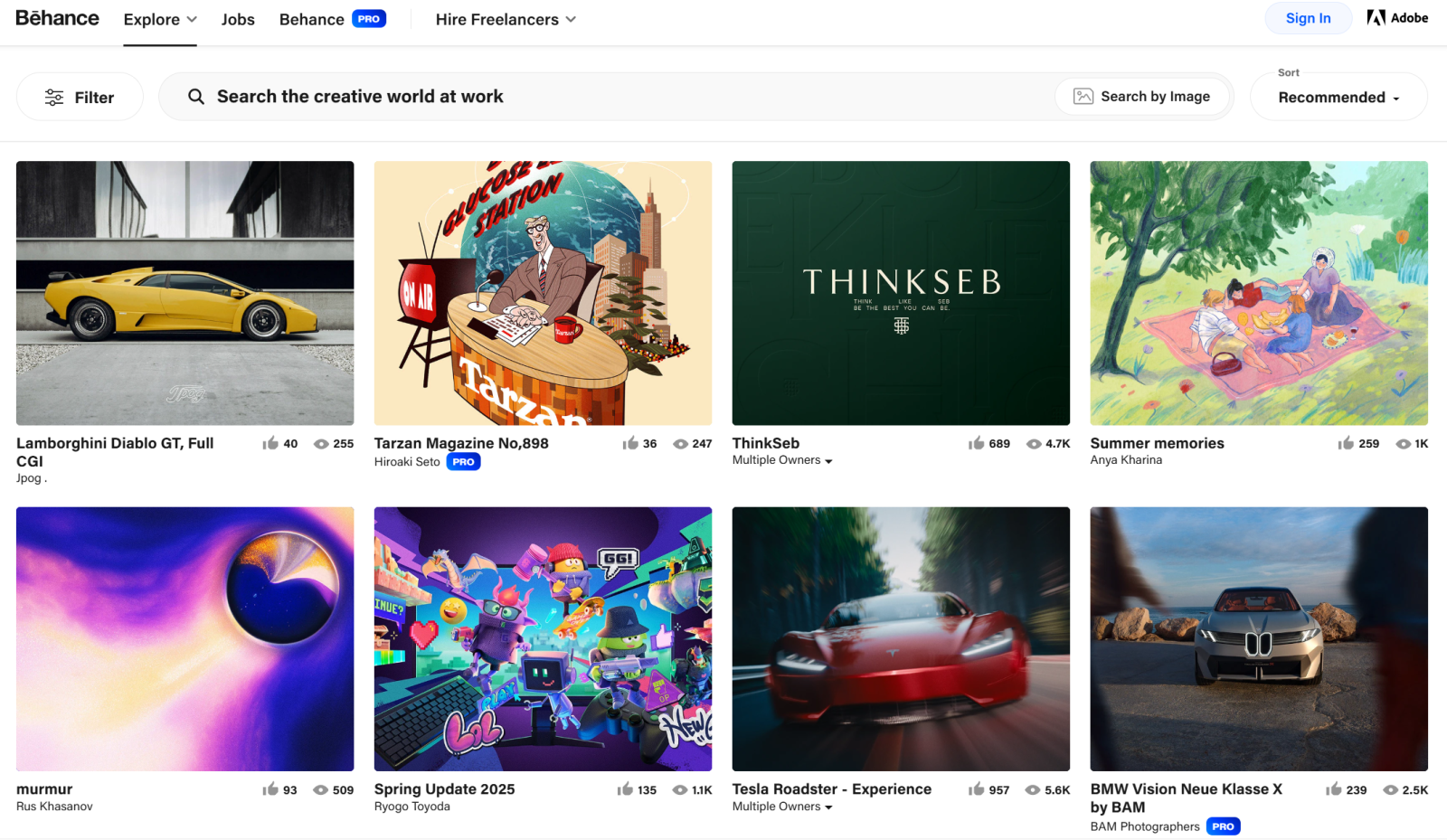Click the magnifying glass search icon

[x=196, y=96]
